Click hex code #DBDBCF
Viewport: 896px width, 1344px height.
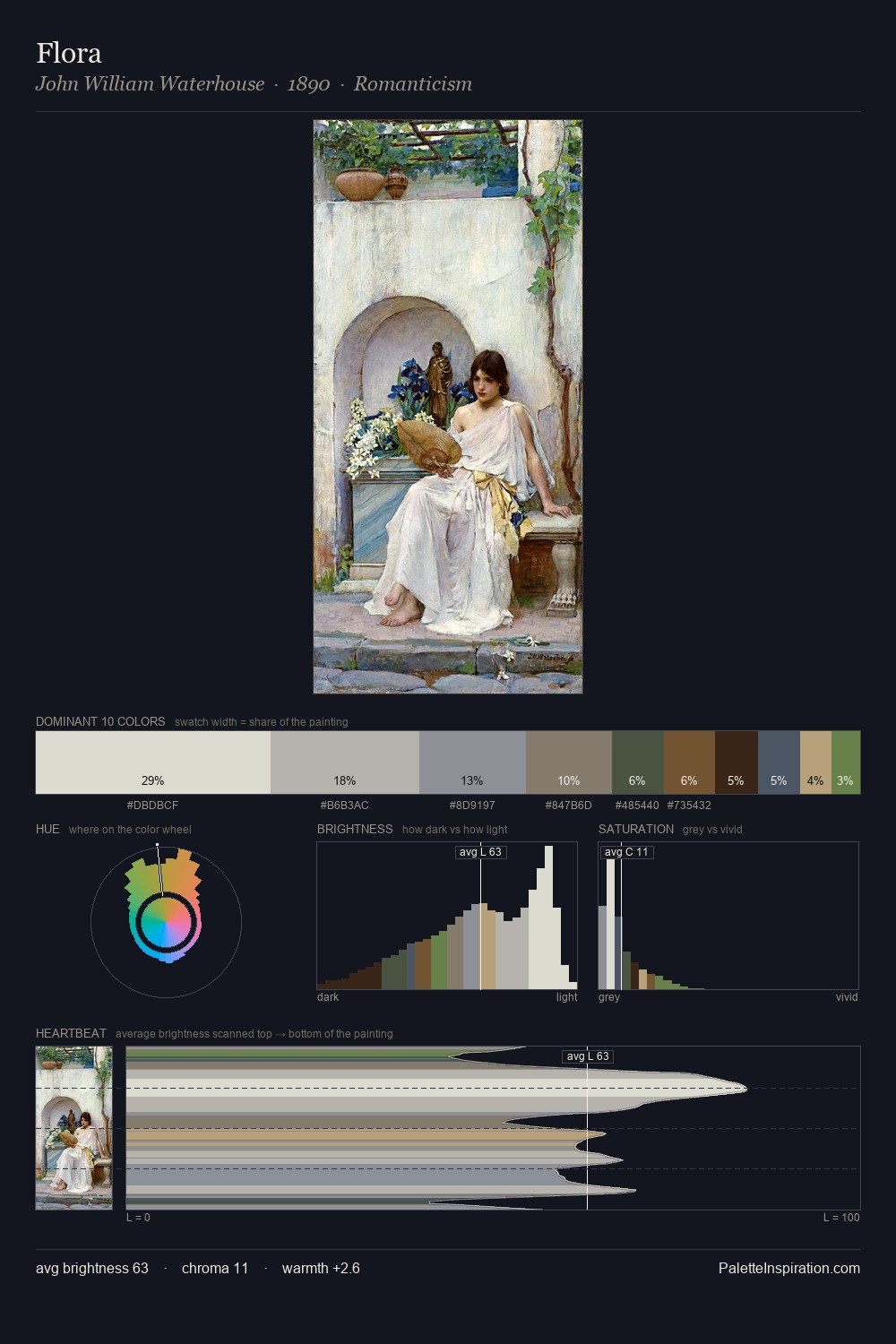152,806
